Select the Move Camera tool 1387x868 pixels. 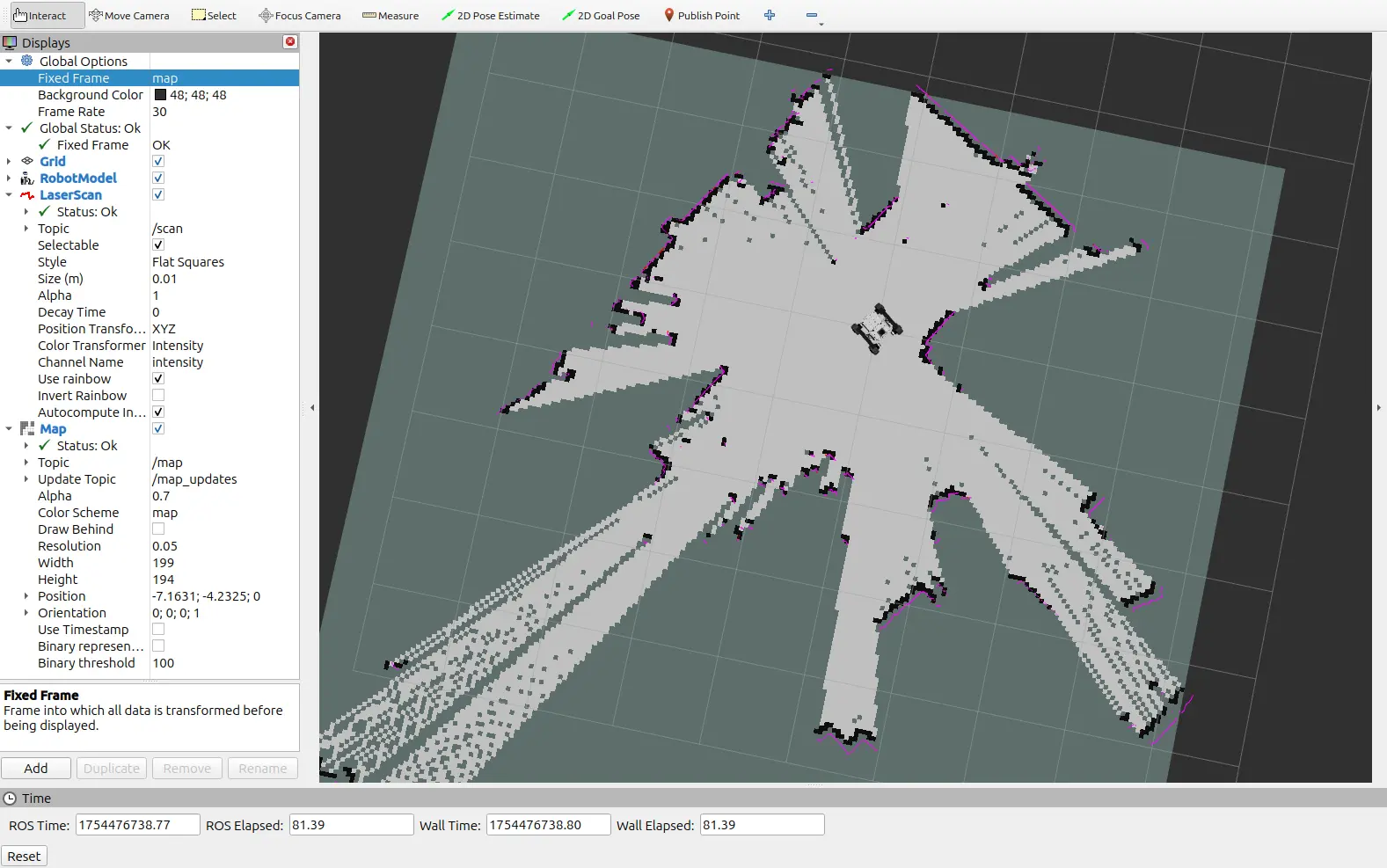click(x=128, y=16)
